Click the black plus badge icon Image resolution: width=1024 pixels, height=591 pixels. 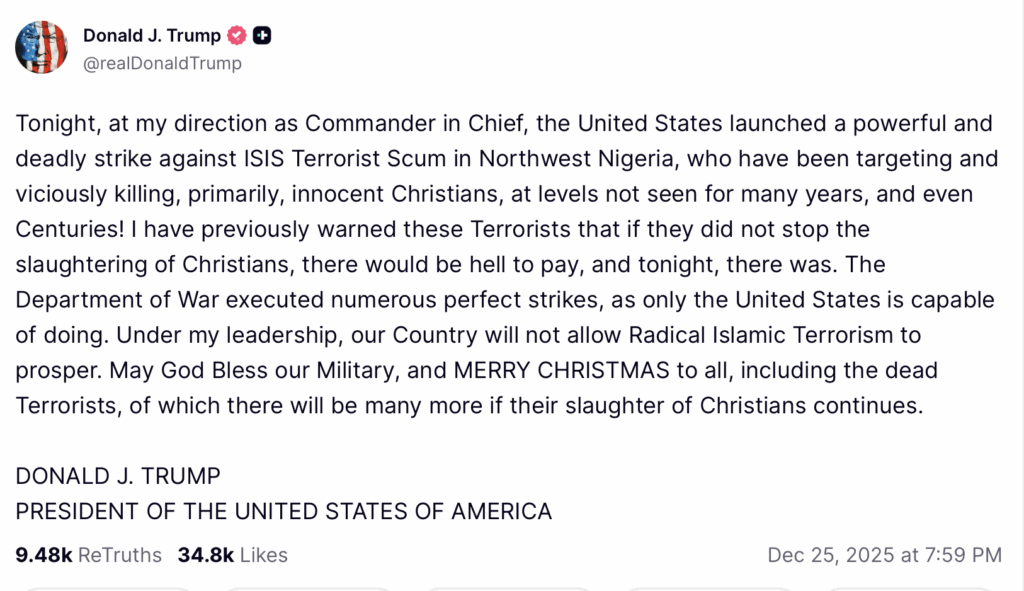pyautogui.click(x=262, y=36)
